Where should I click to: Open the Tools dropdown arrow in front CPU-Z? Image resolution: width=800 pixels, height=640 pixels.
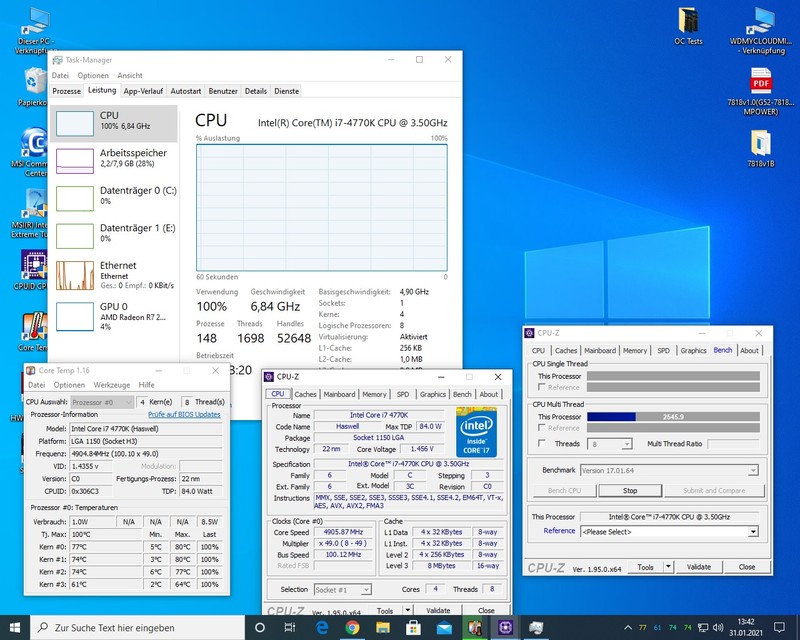(x=408, y=610)
